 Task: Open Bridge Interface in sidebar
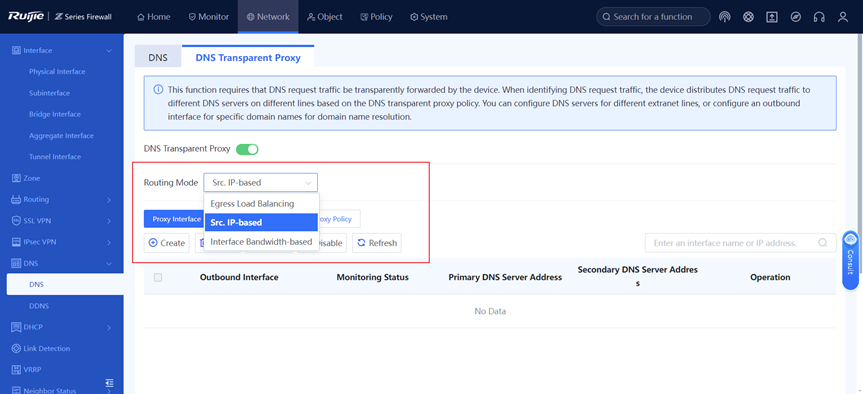point(55,114)
